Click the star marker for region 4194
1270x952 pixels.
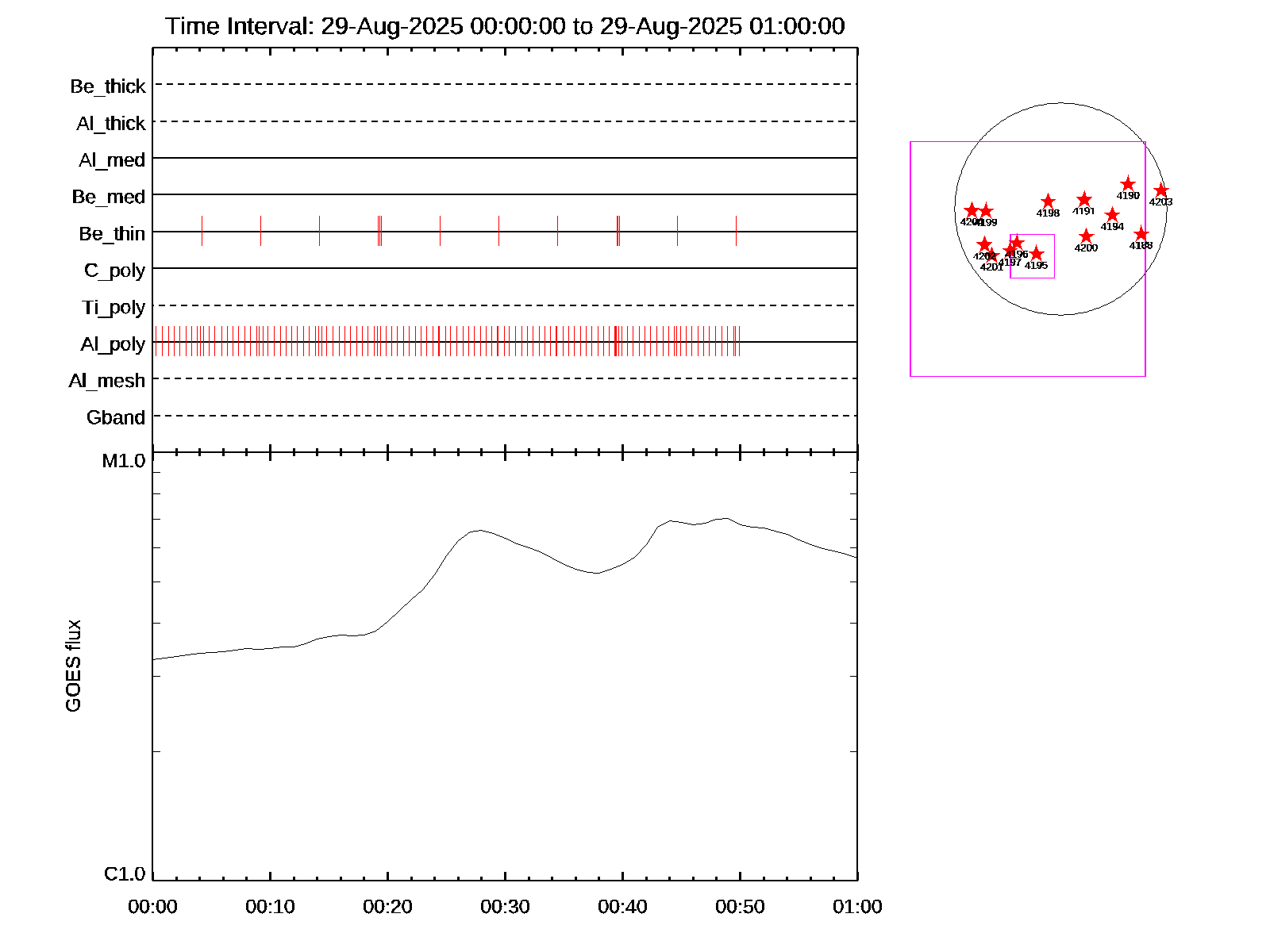tap(1112, 215)
